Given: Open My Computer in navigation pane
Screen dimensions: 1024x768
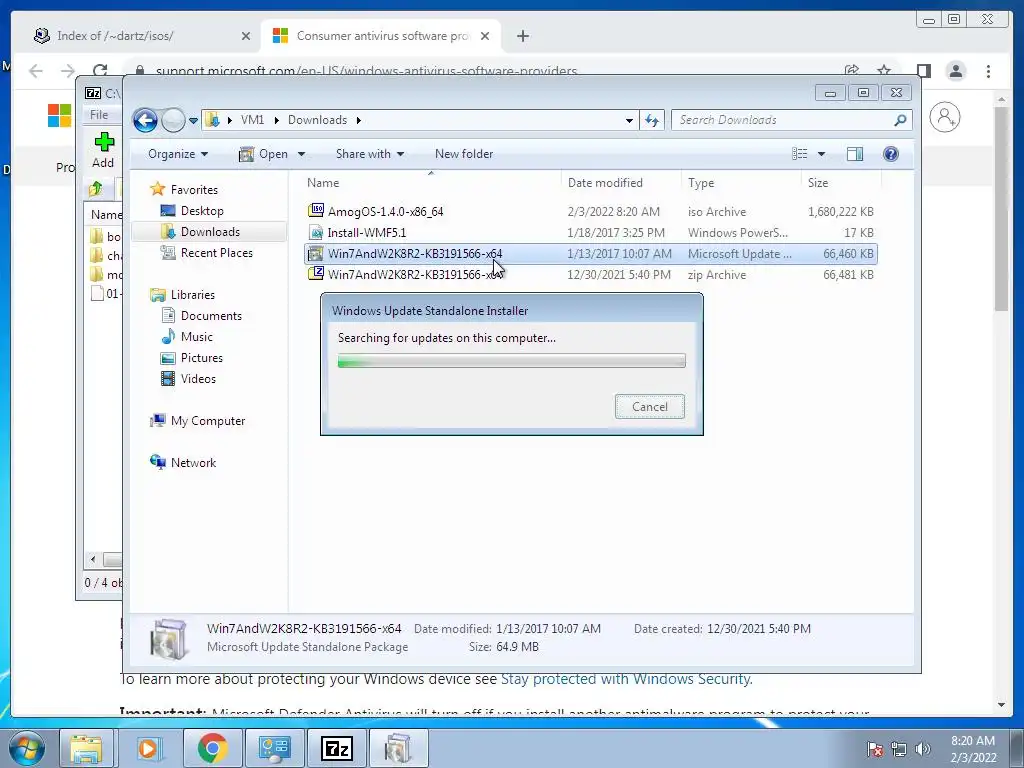Looking at the screenshot, I should pyautogui.click(x=208, y=421).
